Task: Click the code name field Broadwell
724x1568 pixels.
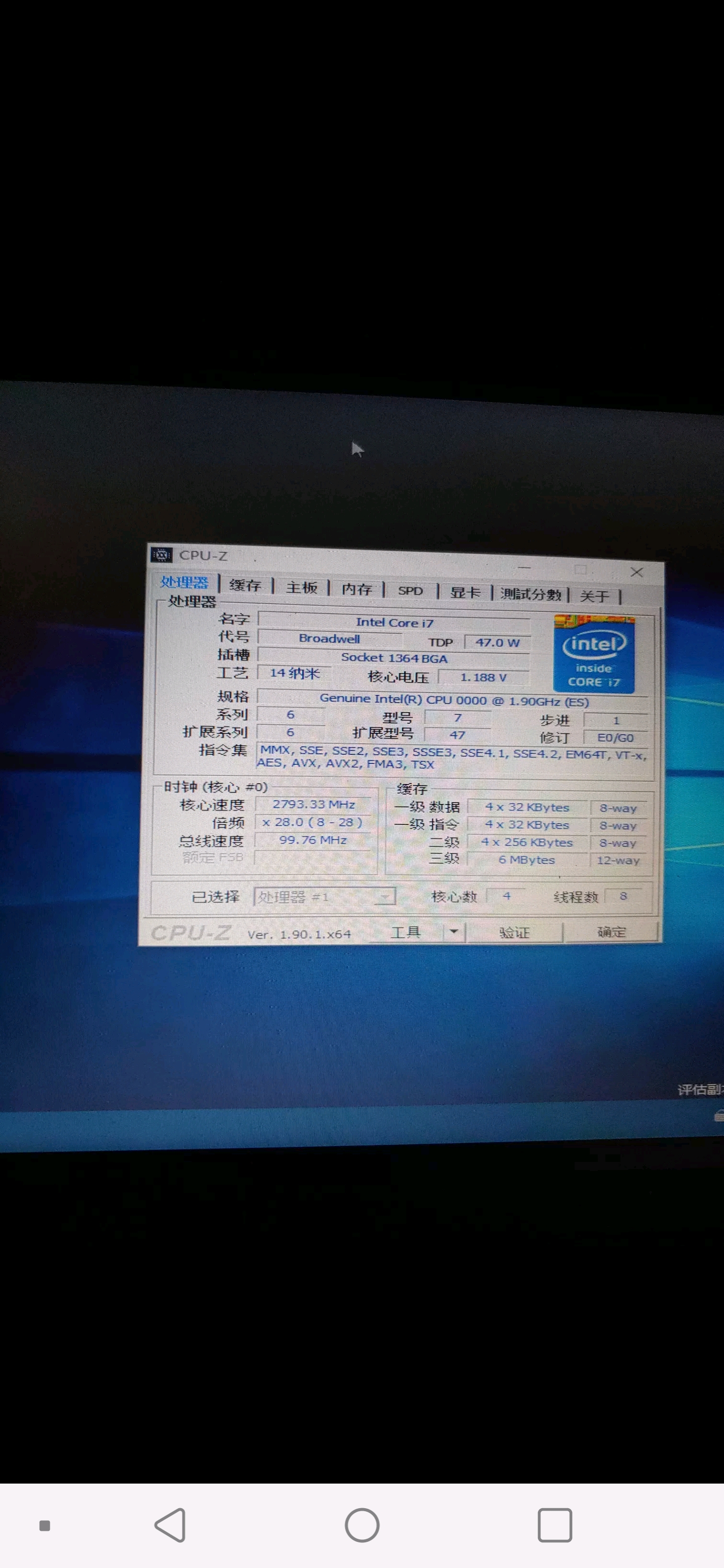Action: [329, 639]
